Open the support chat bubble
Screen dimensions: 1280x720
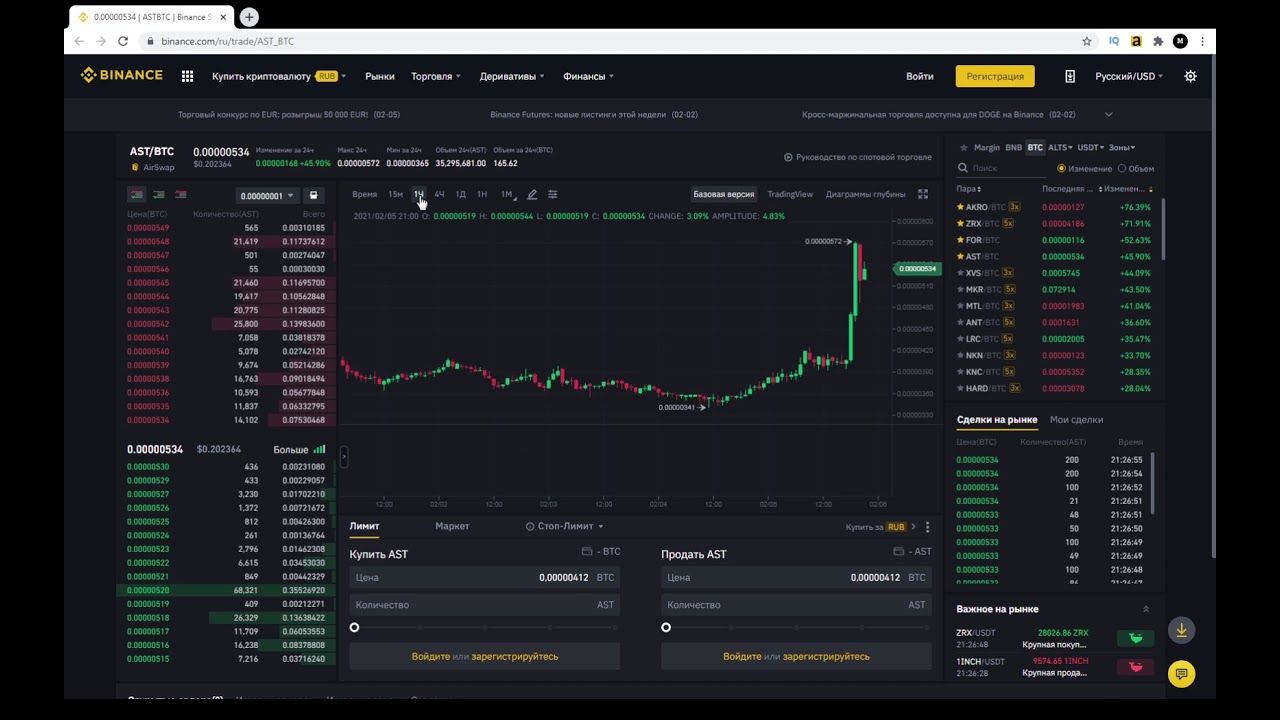click(x=1181, y=674)
